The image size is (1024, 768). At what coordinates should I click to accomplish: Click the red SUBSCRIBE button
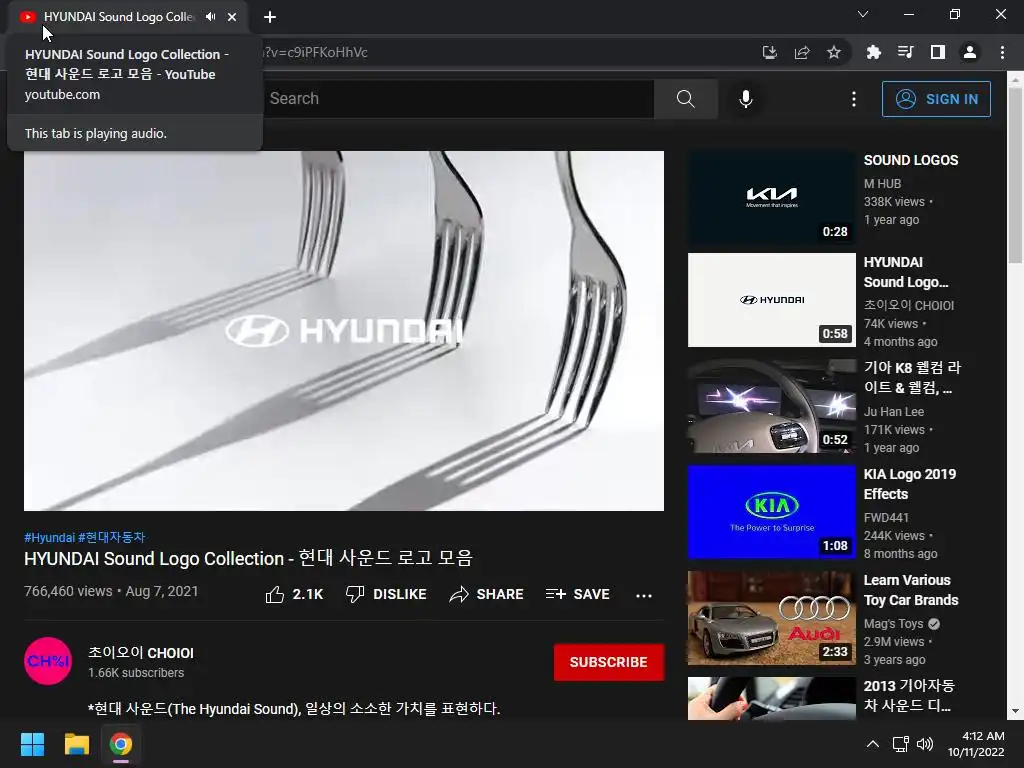tap(609, 662)
